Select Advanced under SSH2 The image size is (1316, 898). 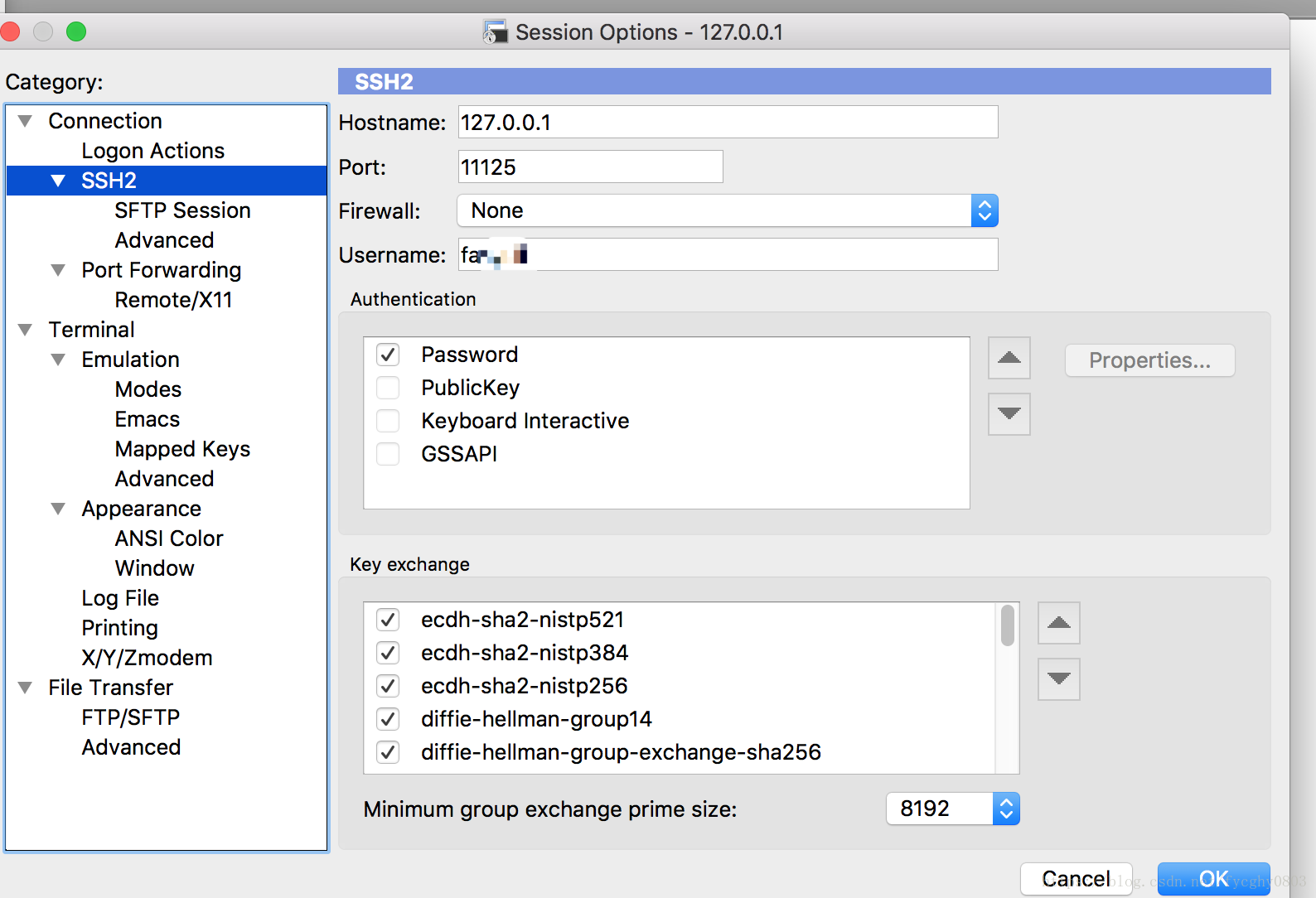pyautogui.click(x=165, y=240)
